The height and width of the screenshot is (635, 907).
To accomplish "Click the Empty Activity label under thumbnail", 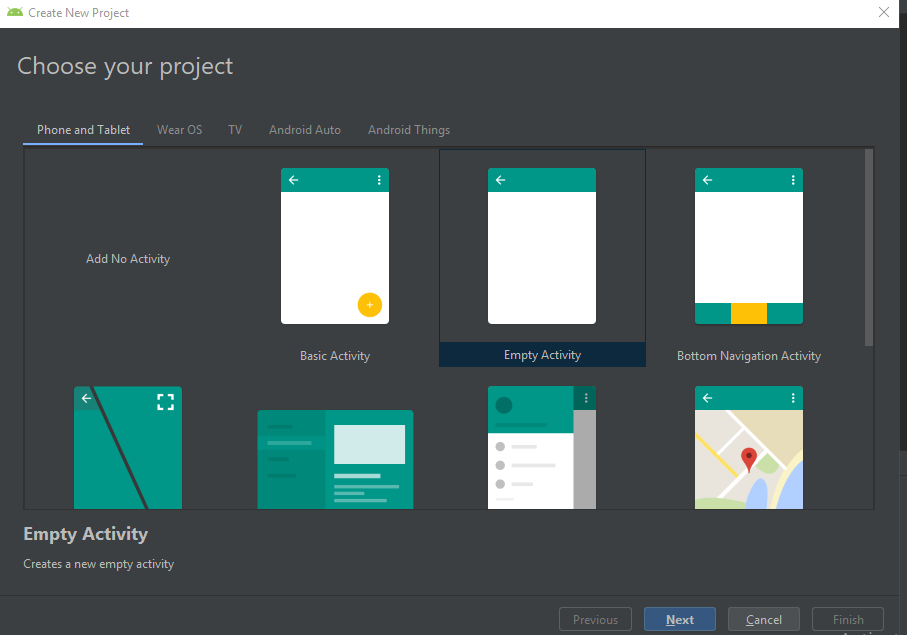I will tap(542, 355).
